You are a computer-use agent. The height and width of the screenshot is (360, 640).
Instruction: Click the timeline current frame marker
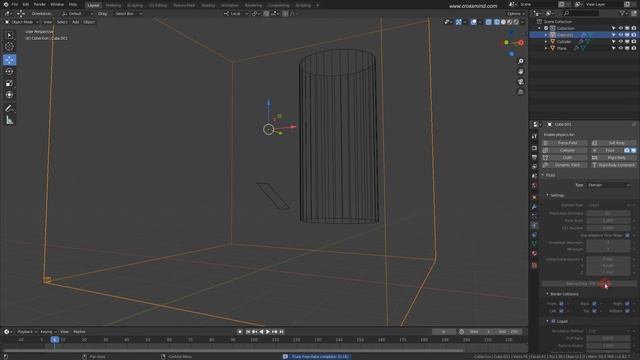[54, 340]
